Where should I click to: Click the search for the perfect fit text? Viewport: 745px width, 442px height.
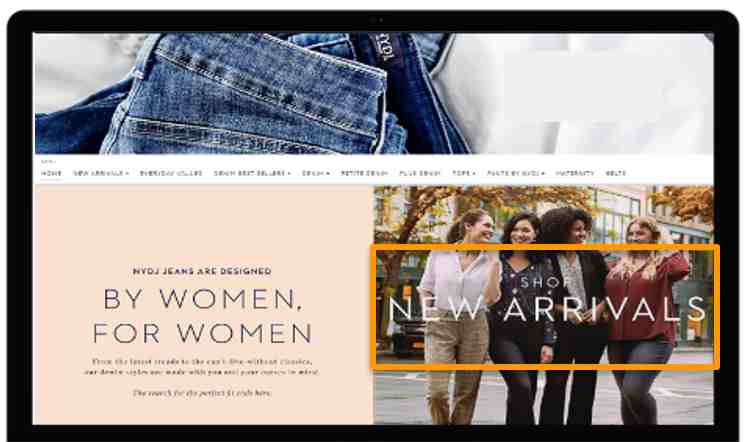(202, 393)
